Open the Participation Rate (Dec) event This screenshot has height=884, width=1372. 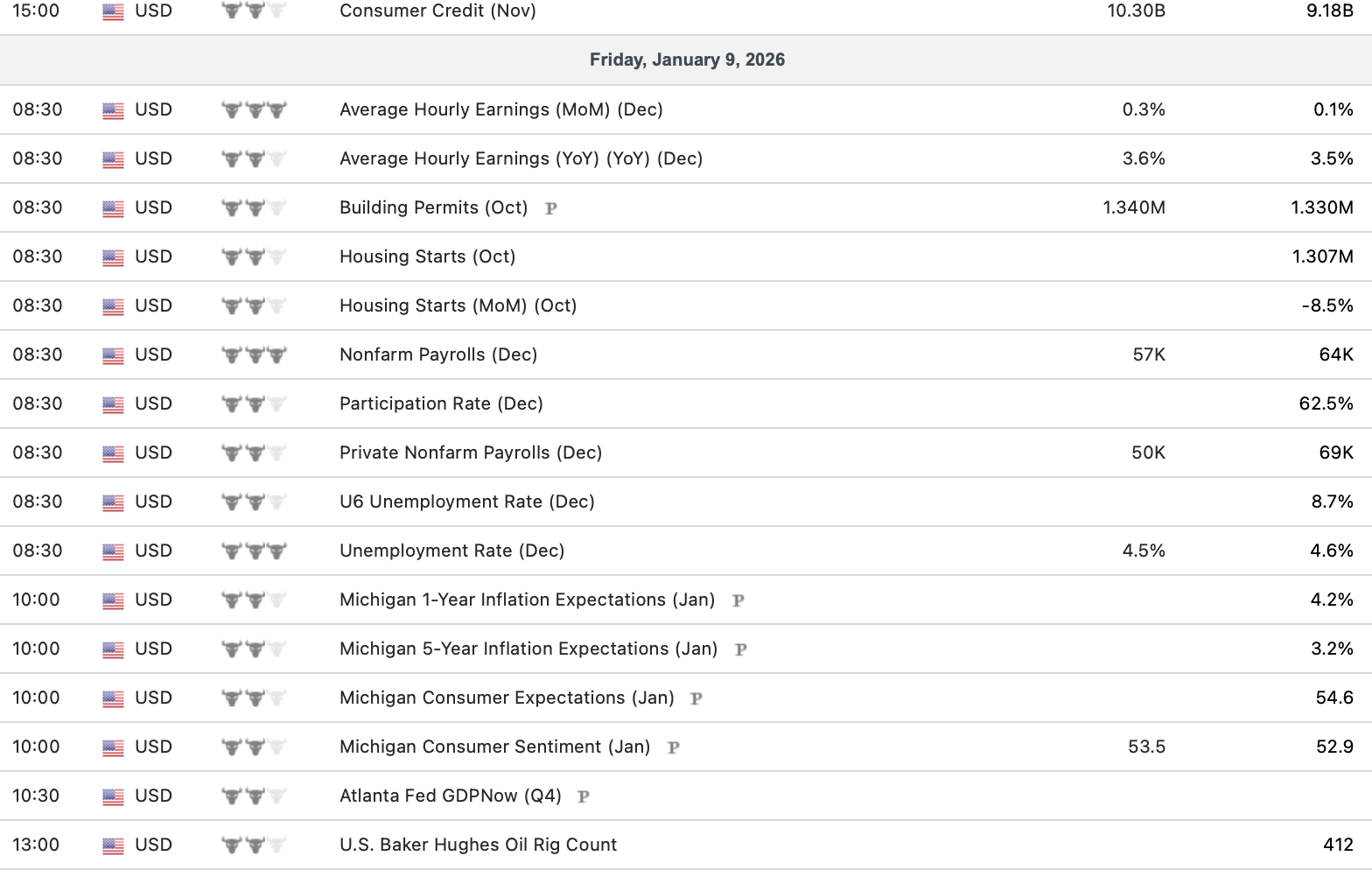441,403
